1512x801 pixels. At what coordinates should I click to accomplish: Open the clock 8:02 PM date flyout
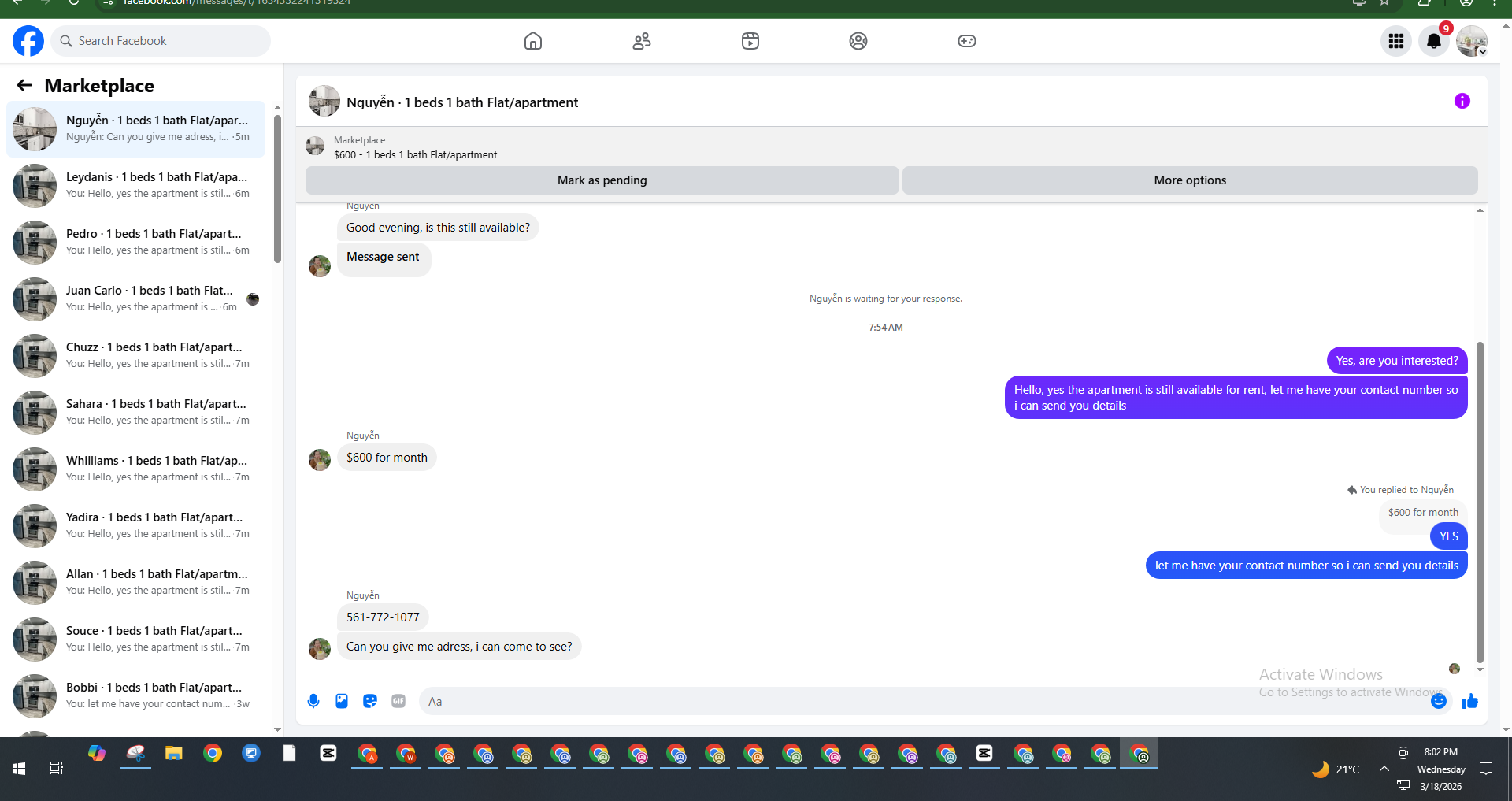[1441, 769]
